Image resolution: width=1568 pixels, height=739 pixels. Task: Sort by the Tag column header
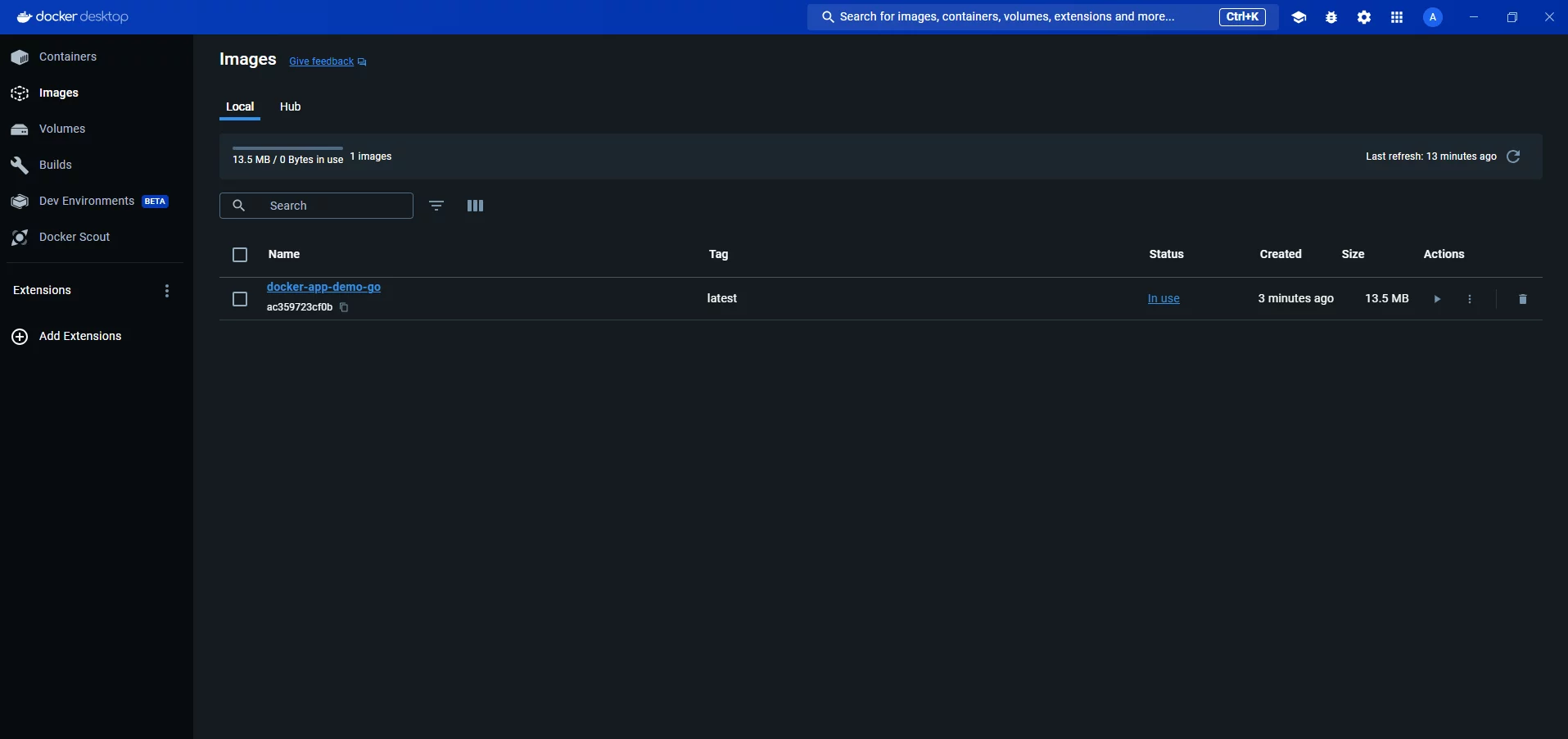[x=718, y=254]
